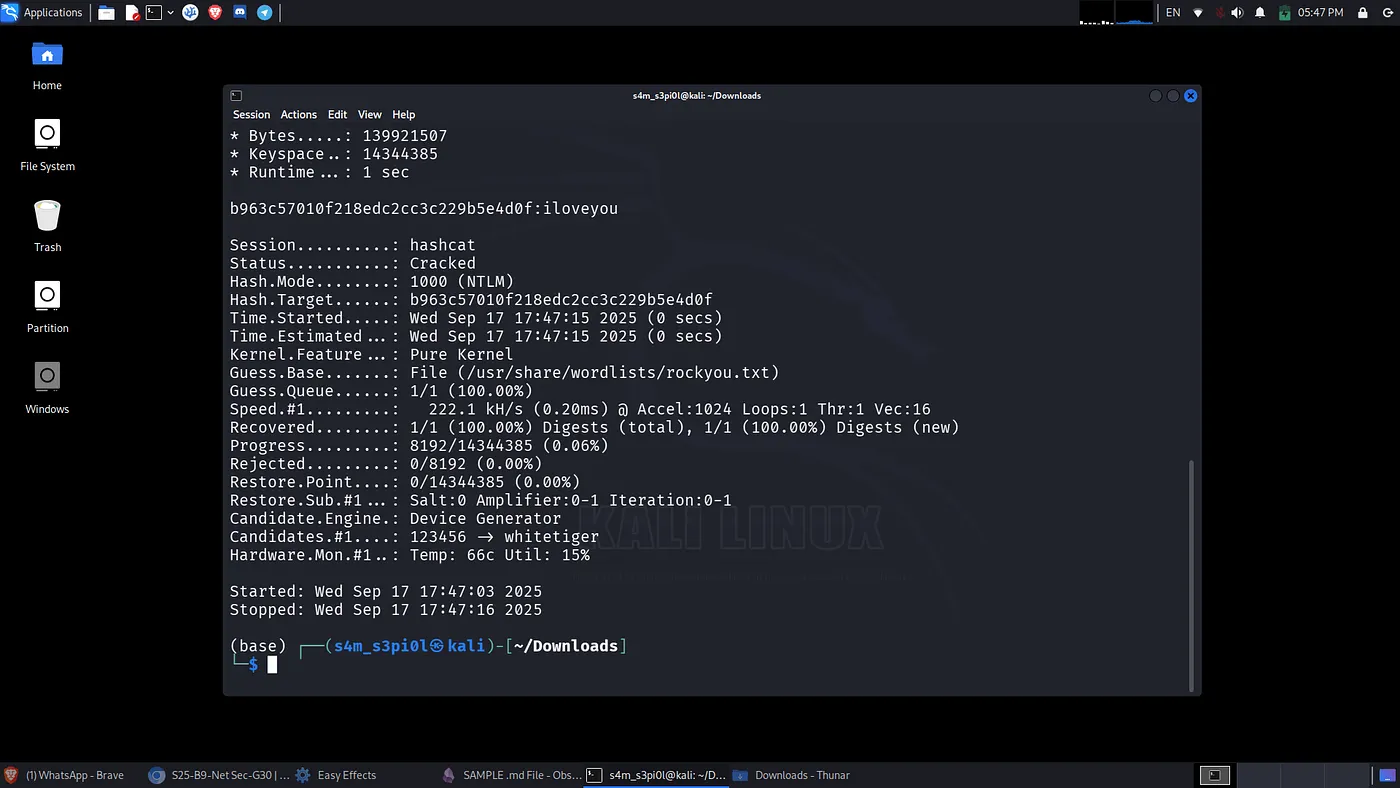This screenshot has width=1400, height=788.
Task: Click the Keyspace 14344385 line
Action: 334,154
